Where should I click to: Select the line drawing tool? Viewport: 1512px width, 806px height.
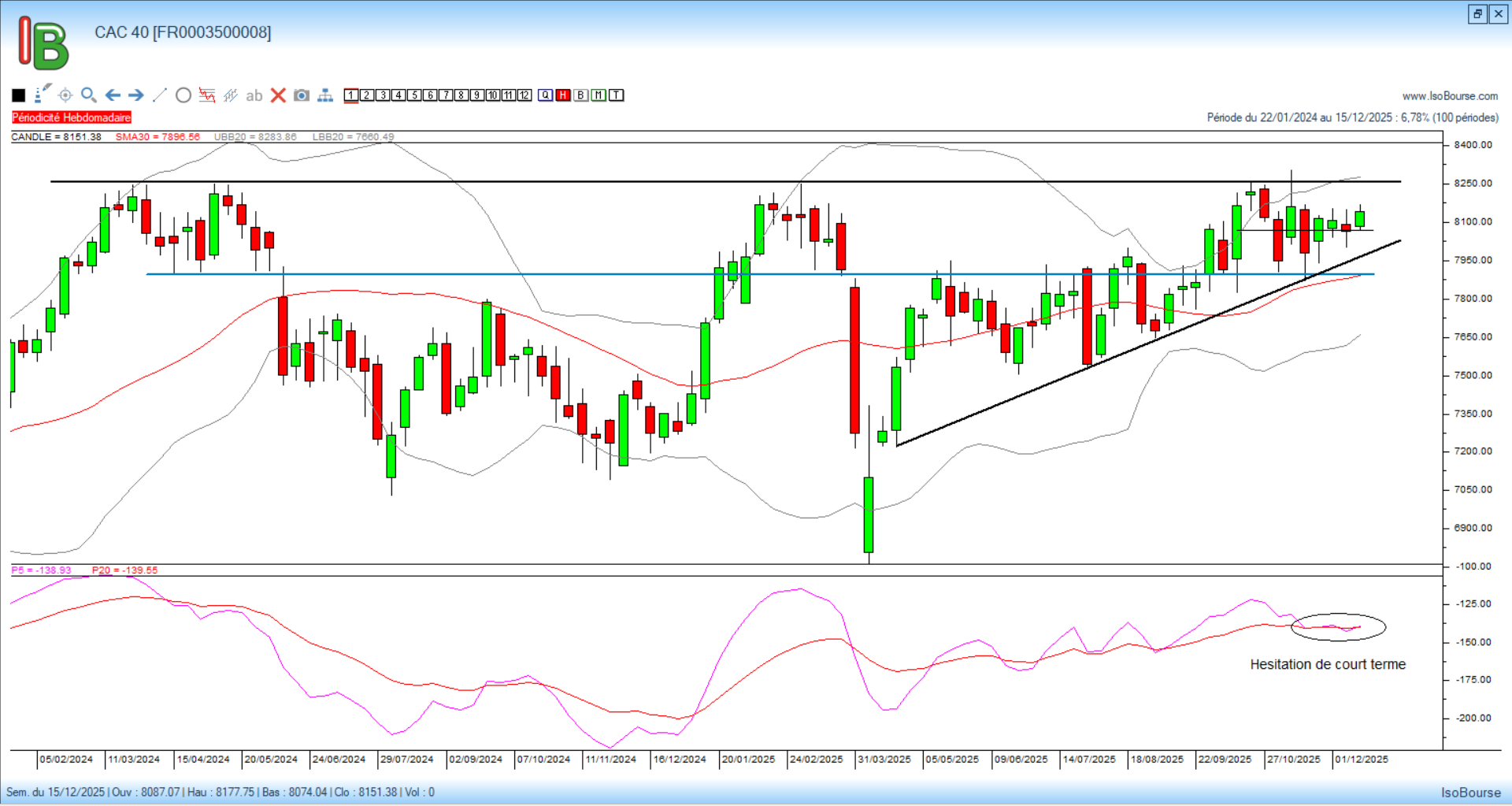(x=160, y=95)
